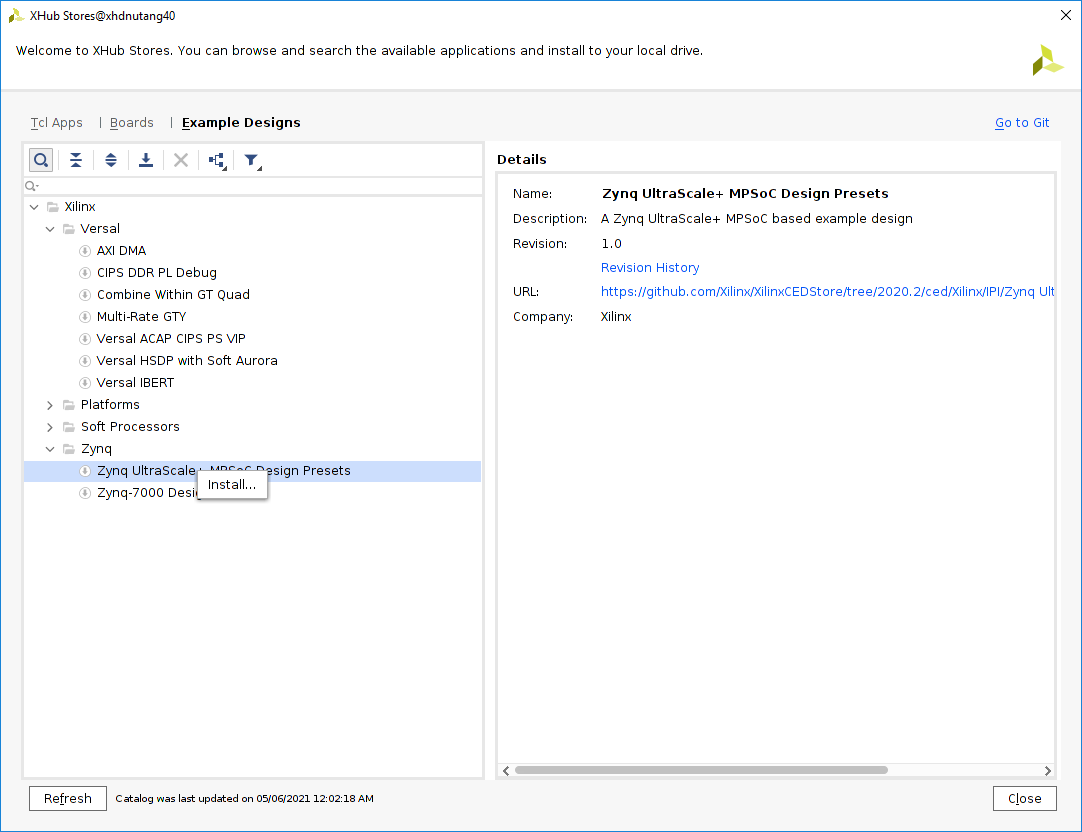The image size is (1082, 832).
Task: Collapse the Zynq folder
Action: click(x=51, y=449)
